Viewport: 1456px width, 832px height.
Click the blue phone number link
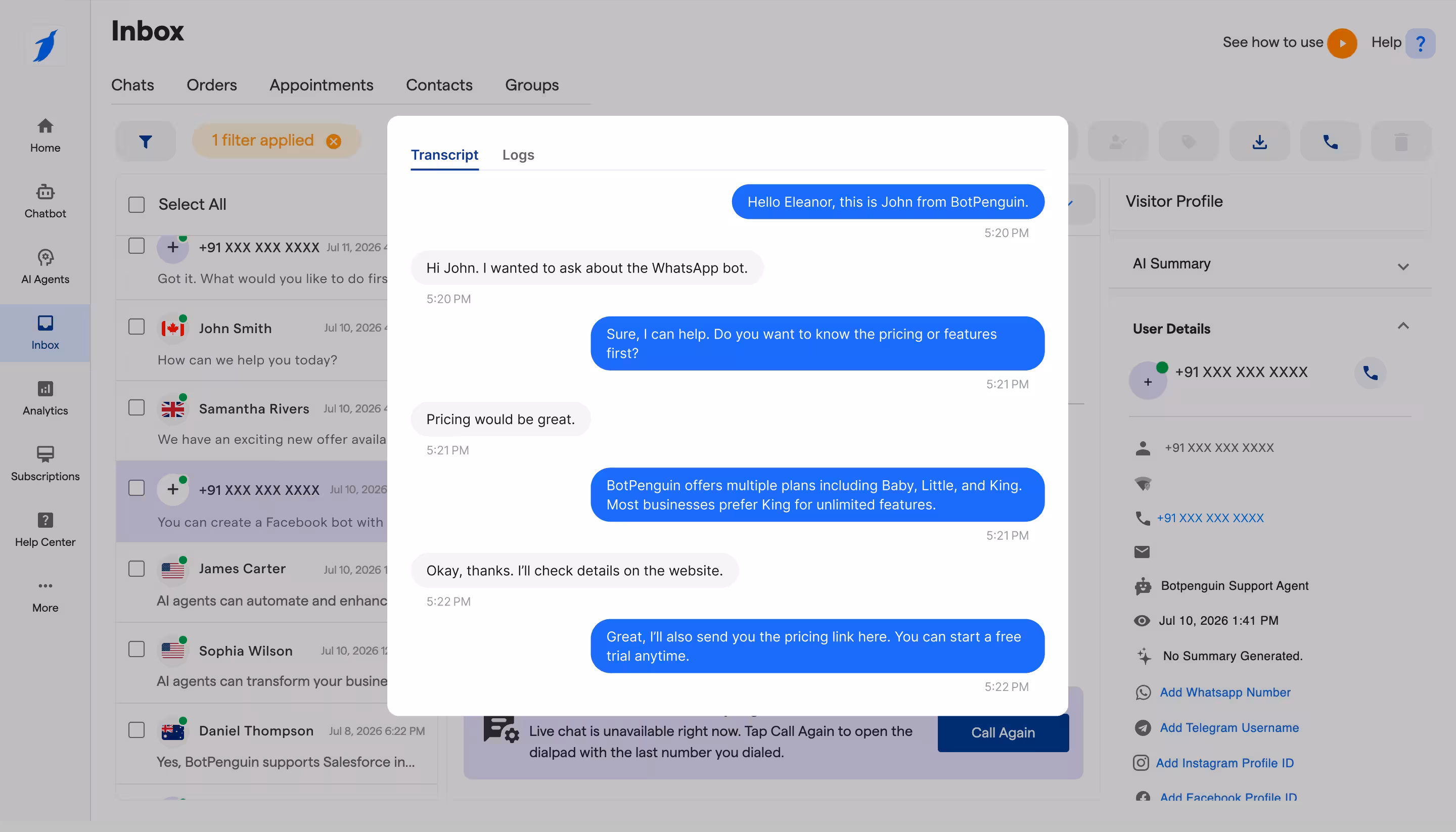(1210, 518)
